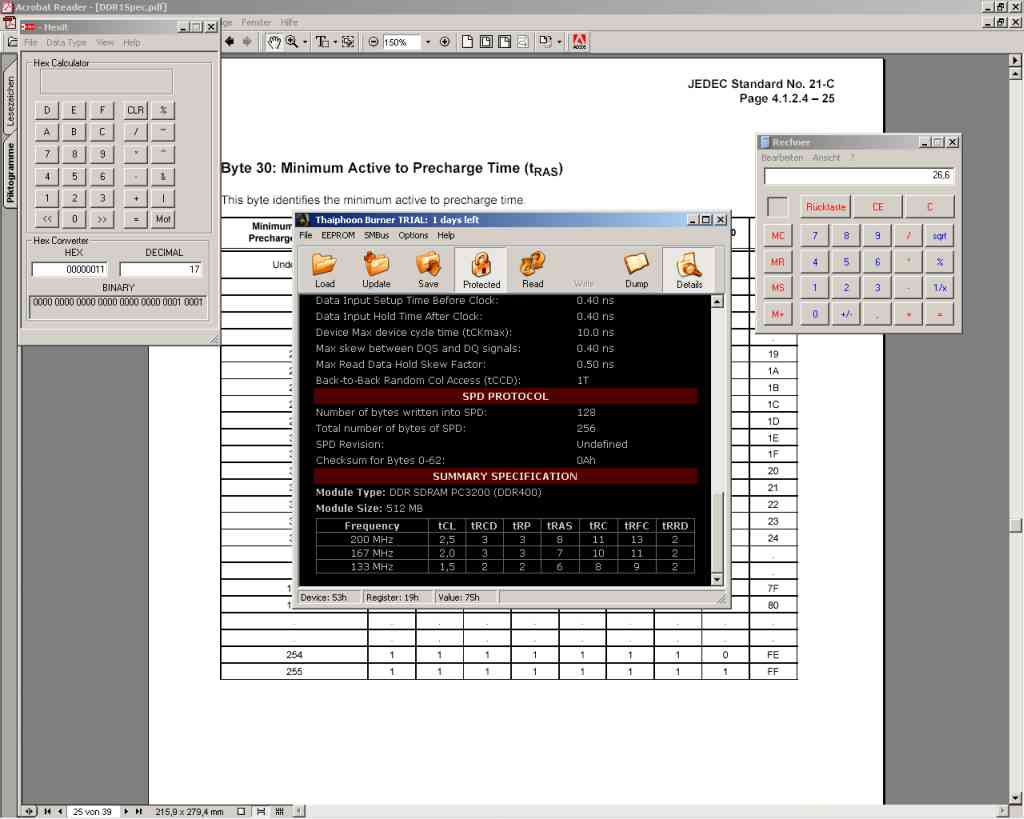This screenshot has height=819, width=1024.
Task: Go to last page in Acrobat status bar
Action: point(138,812)
